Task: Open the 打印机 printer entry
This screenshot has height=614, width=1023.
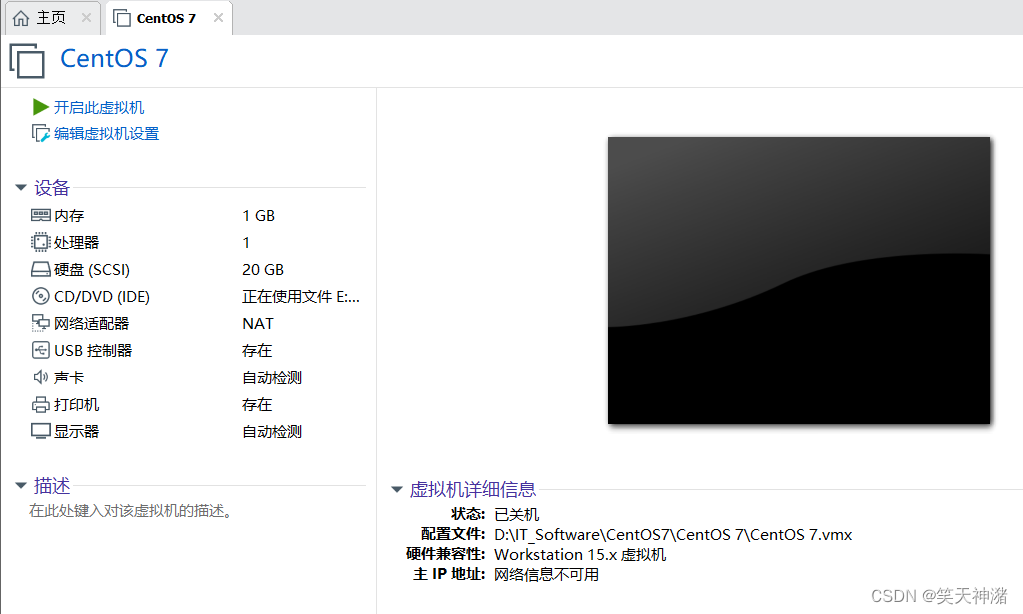Action: point(76,405)
